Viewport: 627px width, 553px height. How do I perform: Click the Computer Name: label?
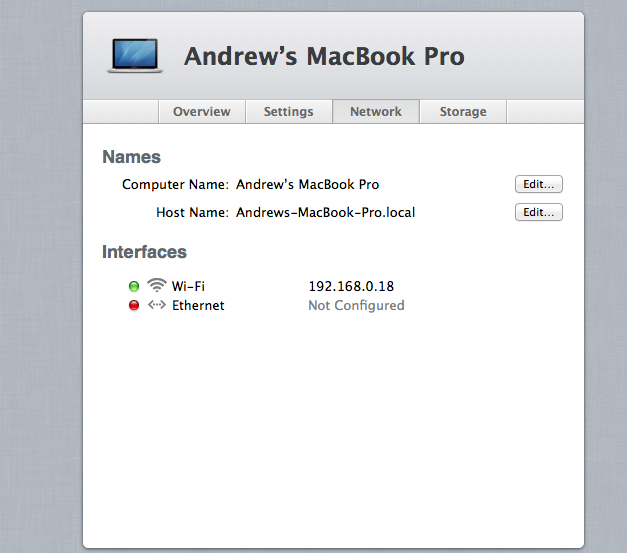(175, 184)
